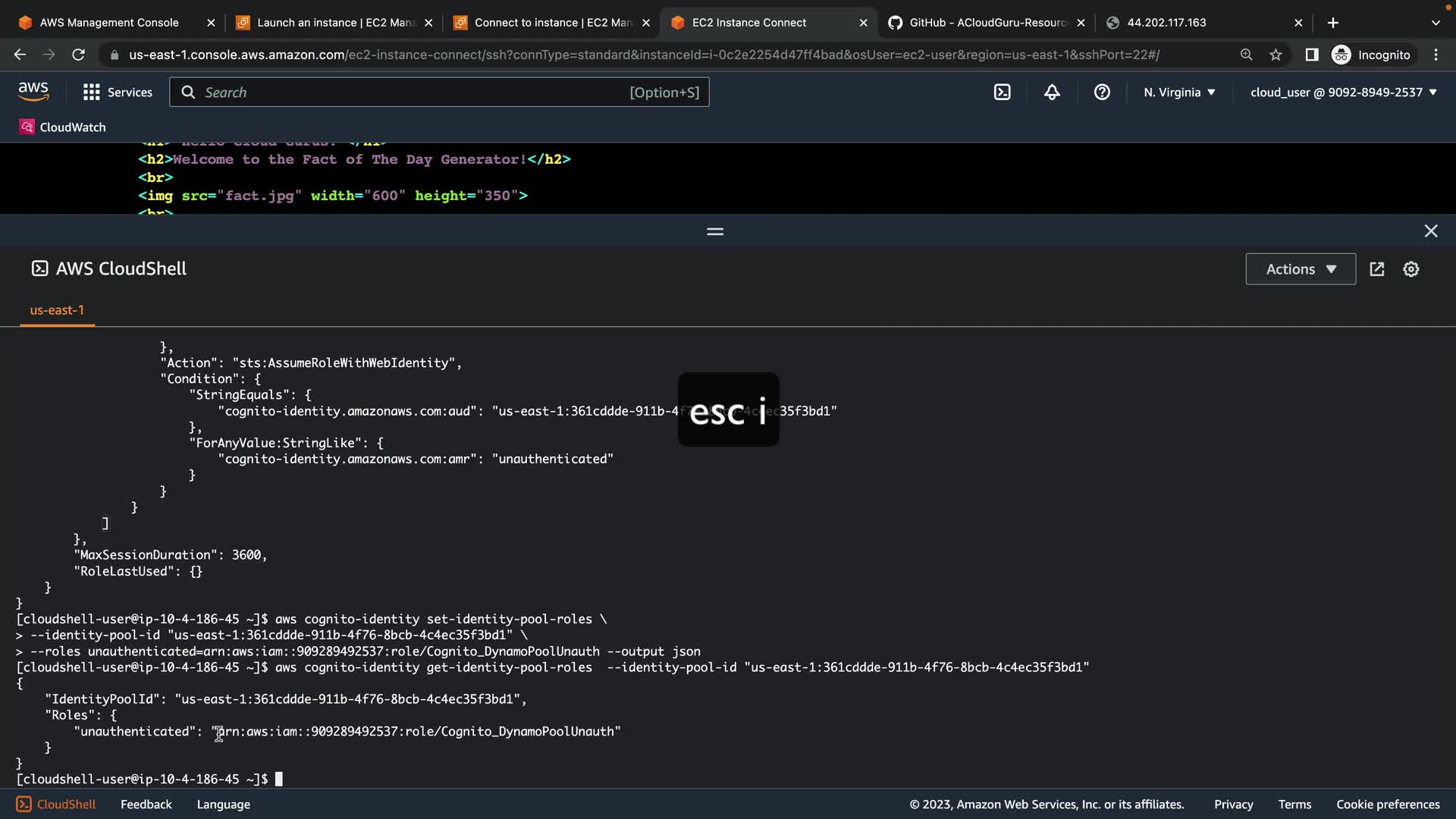Image resolution: width=1456 pixels, height=819 pixels.
Task: Open the N. Virginia region selector
Action: [x=1179, y=93]
